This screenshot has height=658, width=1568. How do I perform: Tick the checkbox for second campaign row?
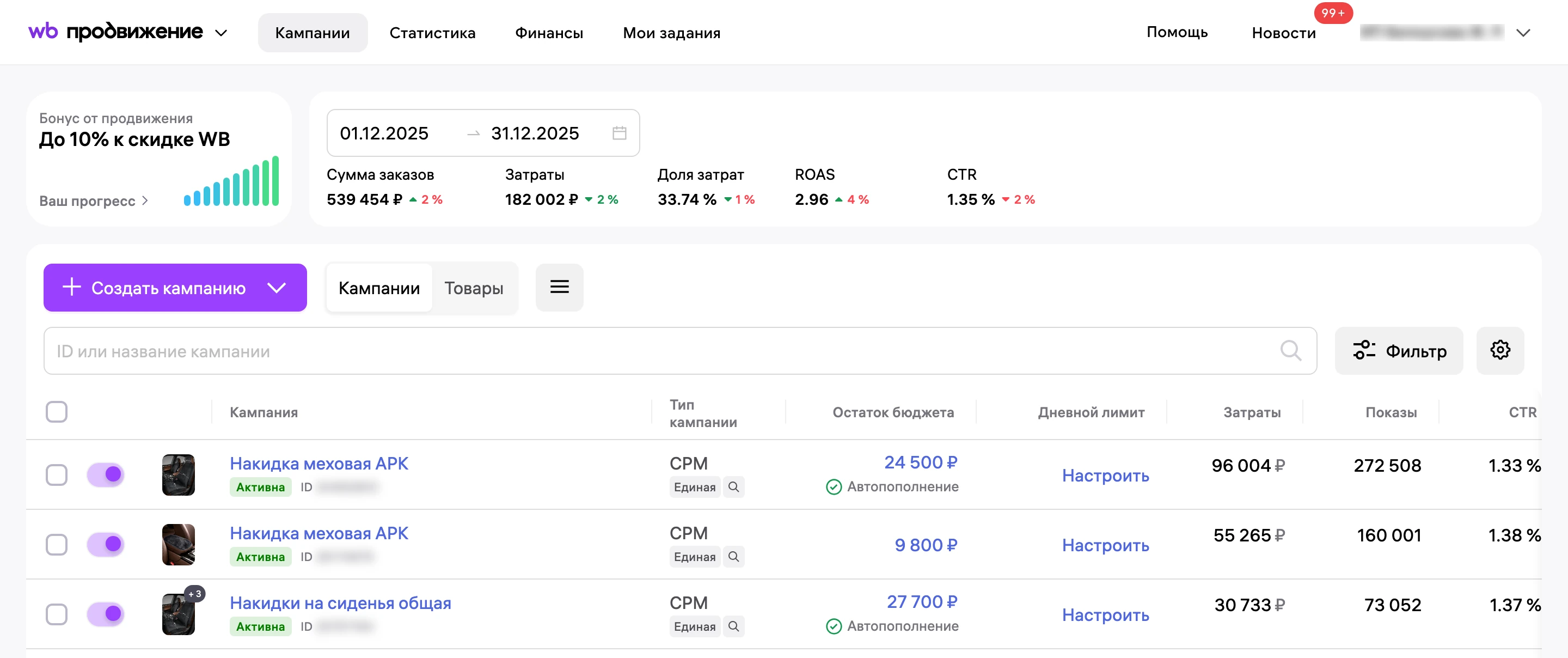57,544
